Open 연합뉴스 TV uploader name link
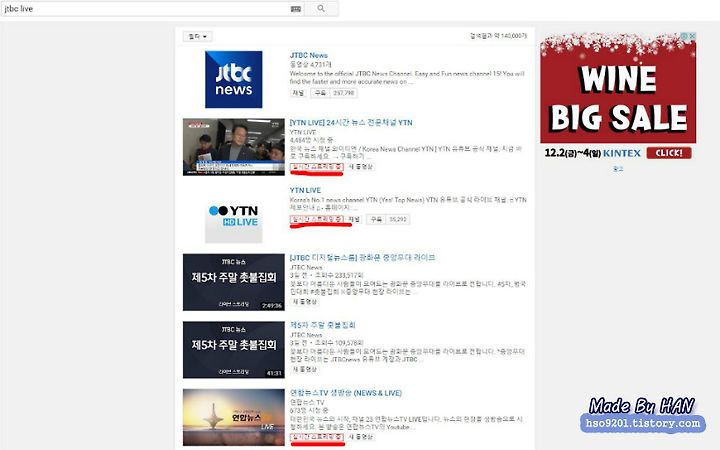This screenshot has width=720, height=450. coord(307,402)
